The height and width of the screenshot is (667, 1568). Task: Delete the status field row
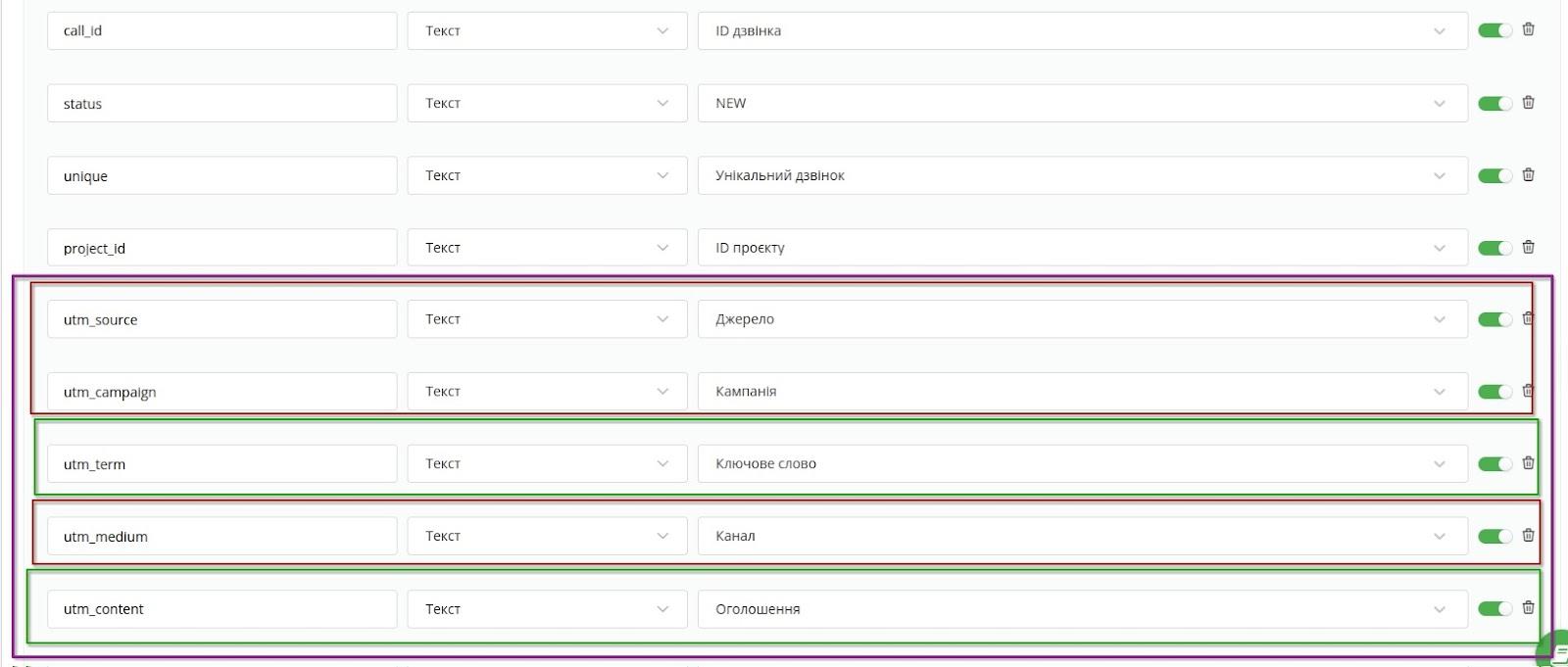(x=1528, y=102)
